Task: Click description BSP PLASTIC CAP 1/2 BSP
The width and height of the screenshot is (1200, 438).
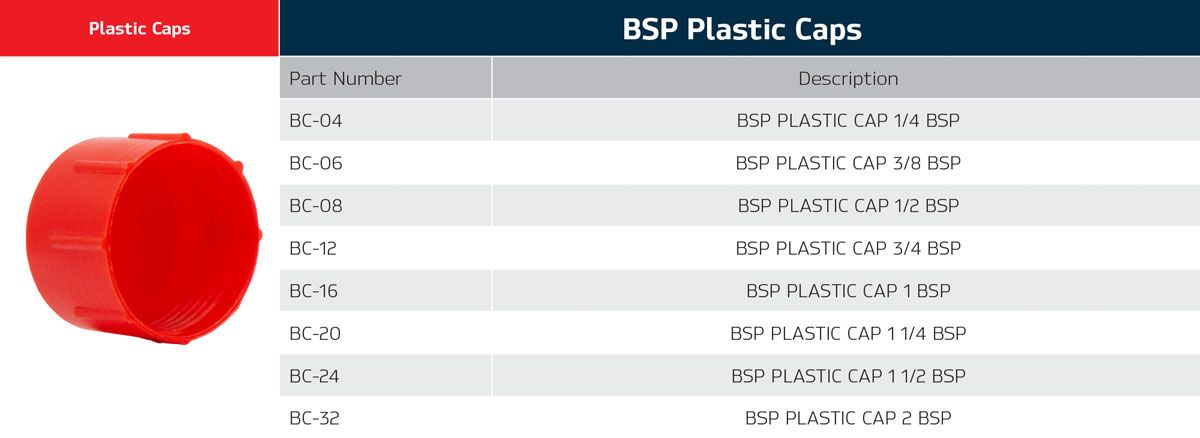Action: (848, 206)
